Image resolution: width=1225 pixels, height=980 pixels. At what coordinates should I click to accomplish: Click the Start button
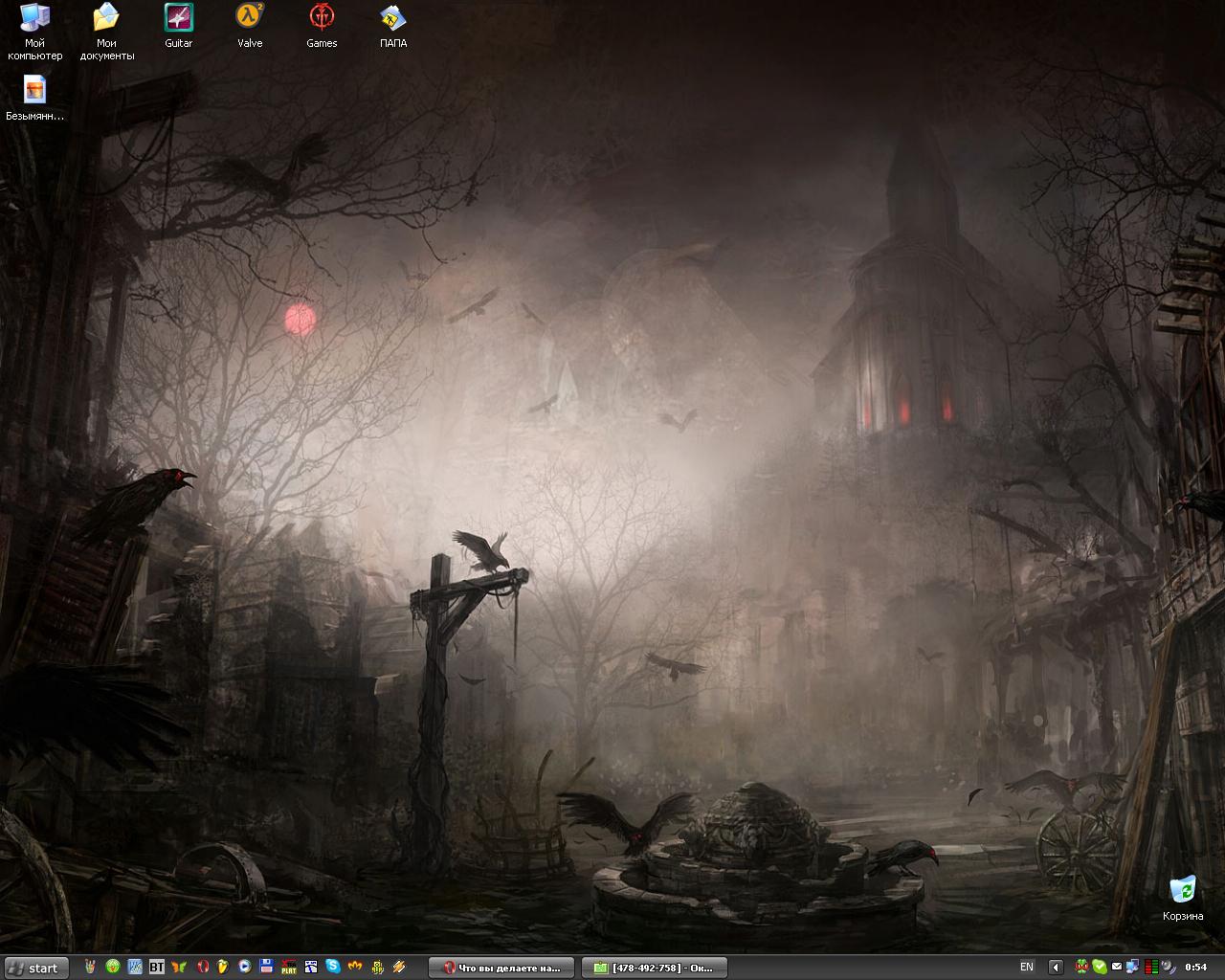pyautogui.click(x=36, y=968)
